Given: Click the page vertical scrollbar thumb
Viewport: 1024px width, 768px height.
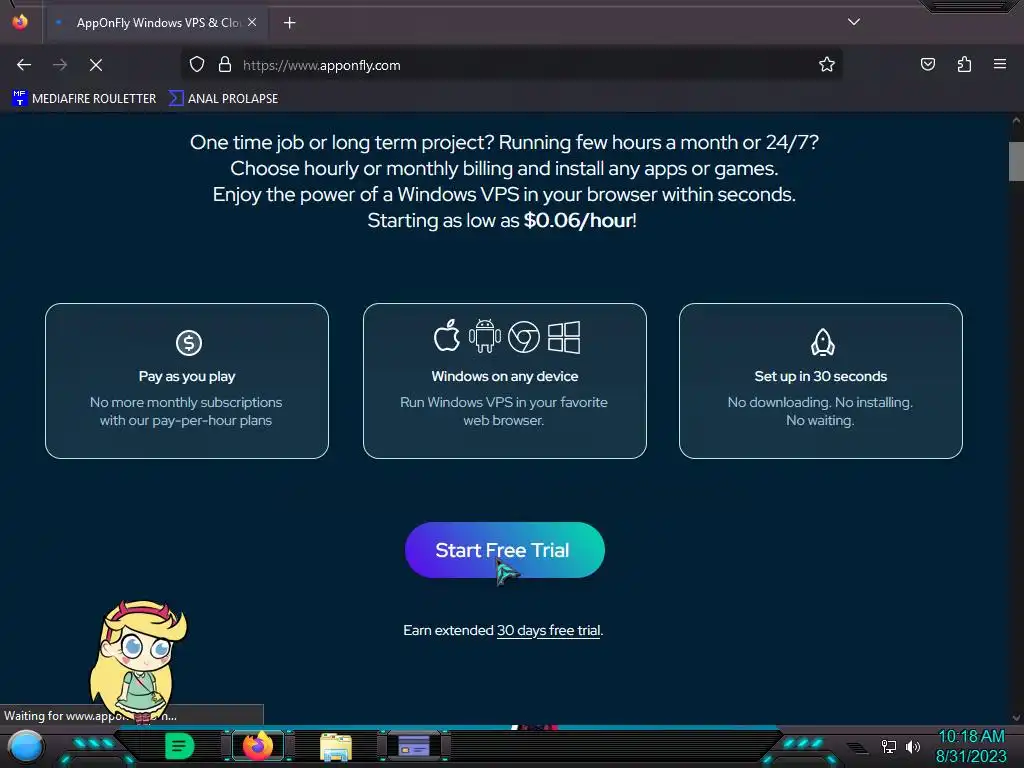Looking at the screenshot, I should pos(1016,161).
